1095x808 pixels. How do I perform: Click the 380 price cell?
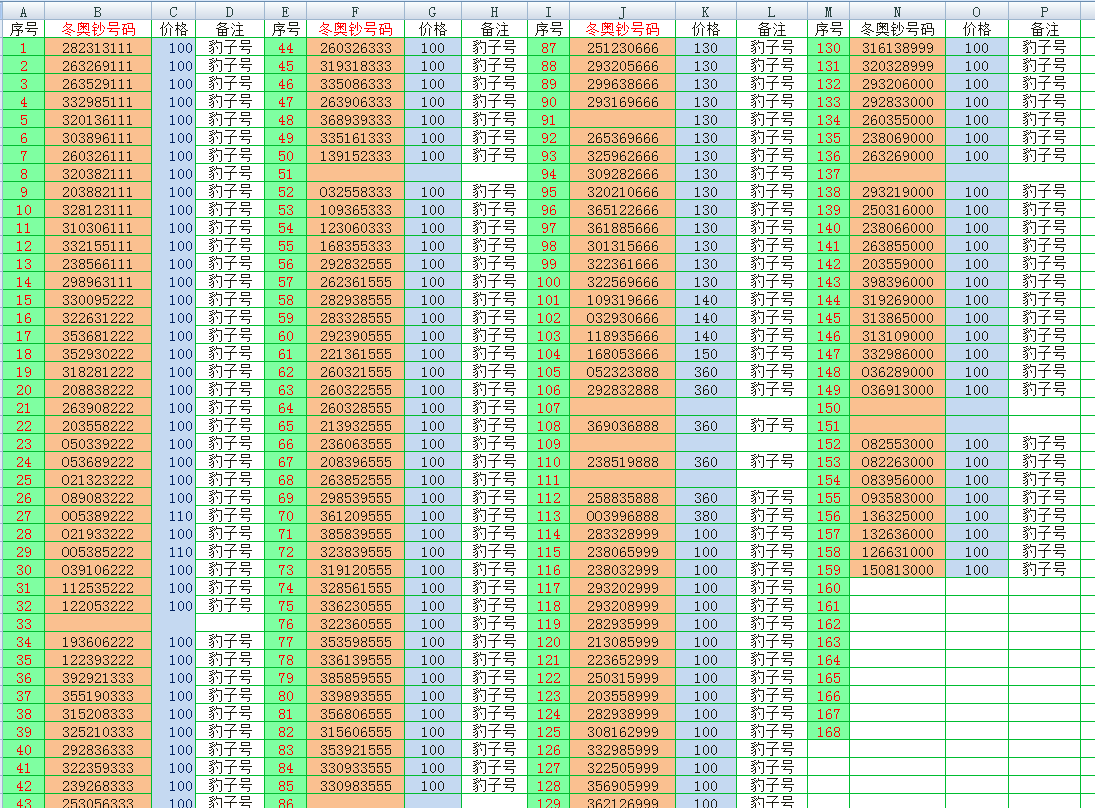705,516
